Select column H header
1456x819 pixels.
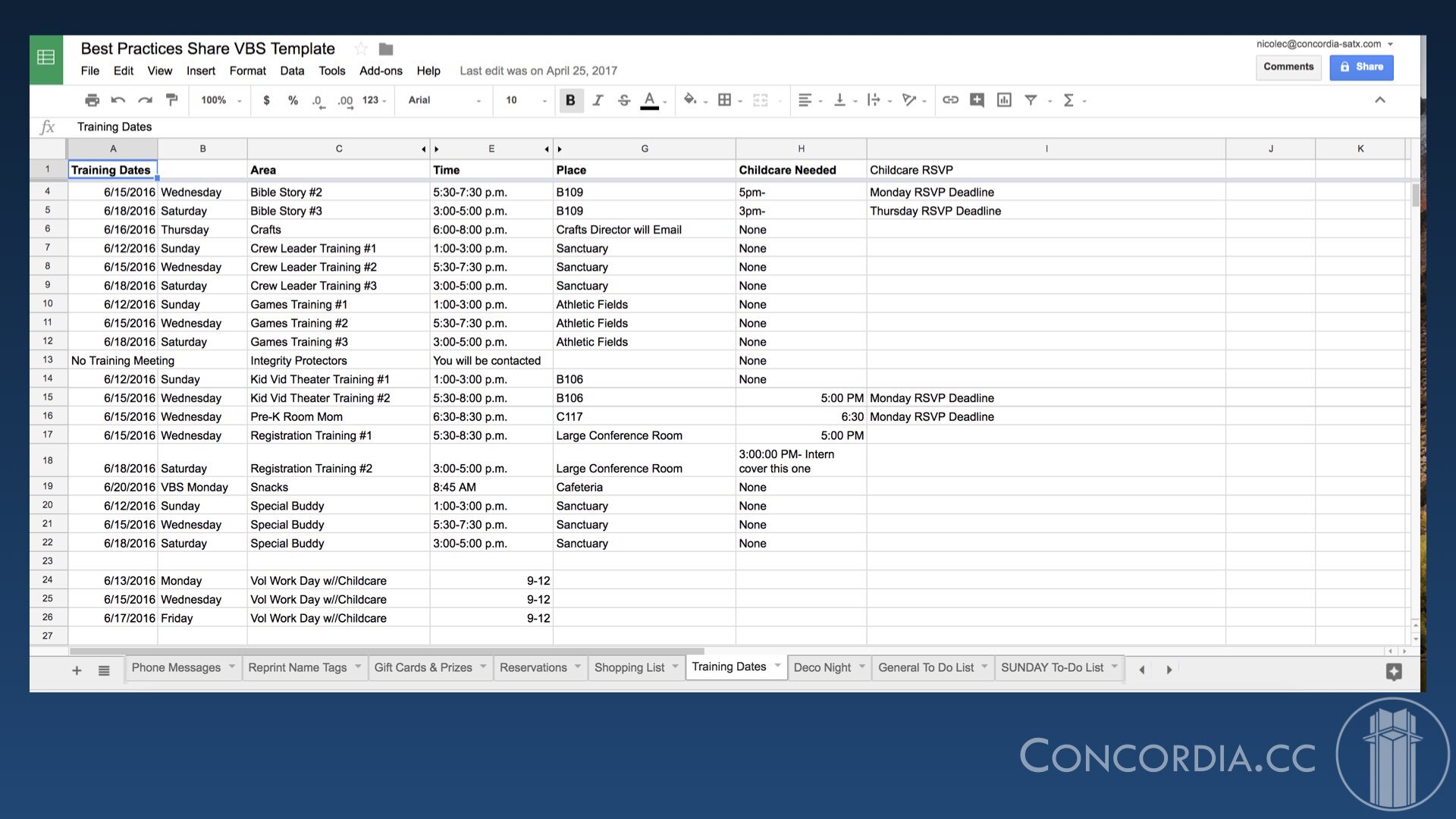801,149
